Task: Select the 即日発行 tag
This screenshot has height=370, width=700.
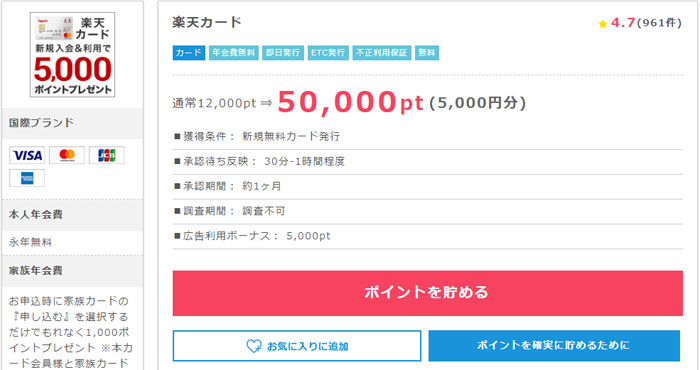Action: [283, 53]
